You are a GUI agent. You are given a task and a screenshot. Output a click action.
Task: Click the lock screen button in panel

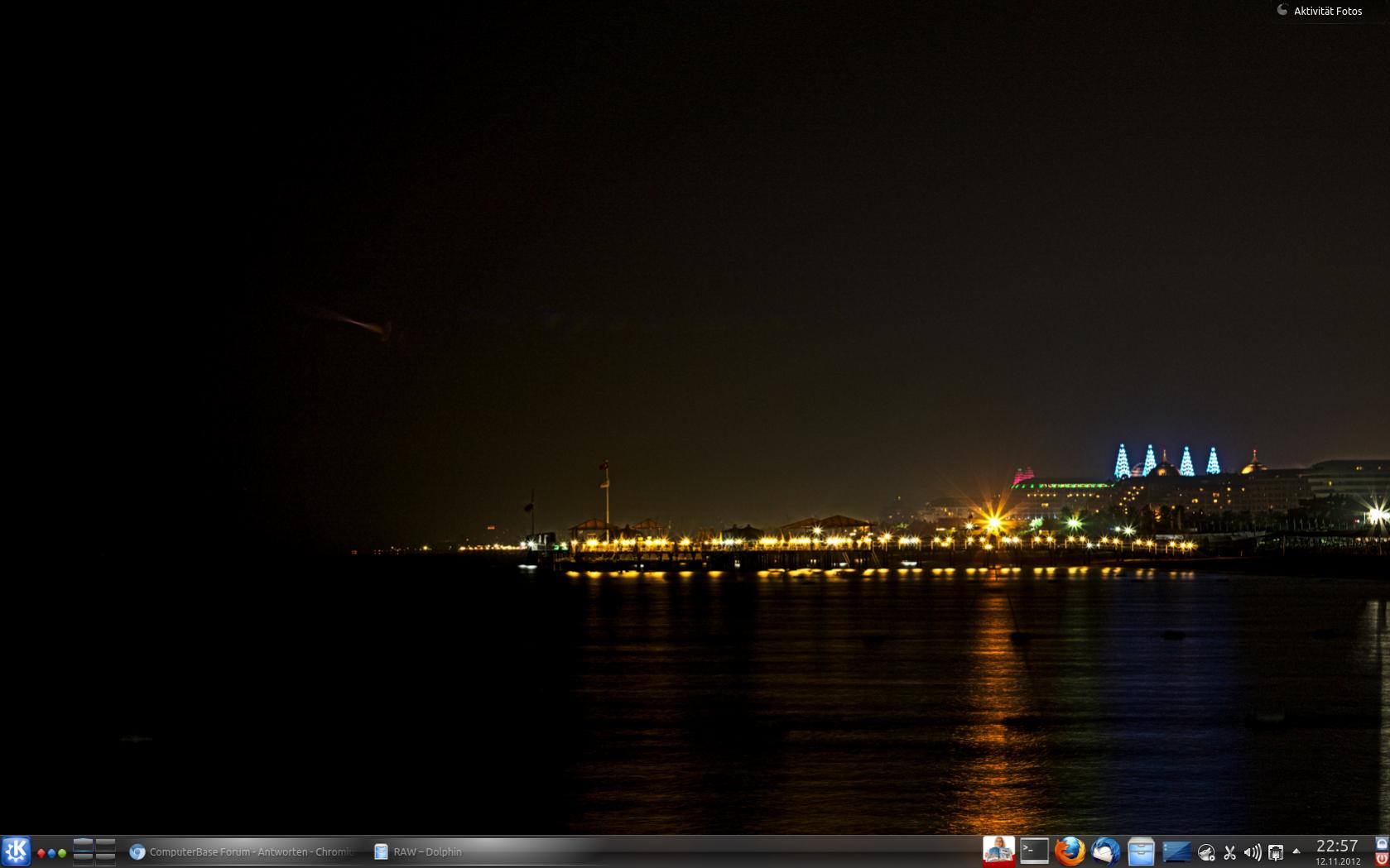coord(1382,844)
